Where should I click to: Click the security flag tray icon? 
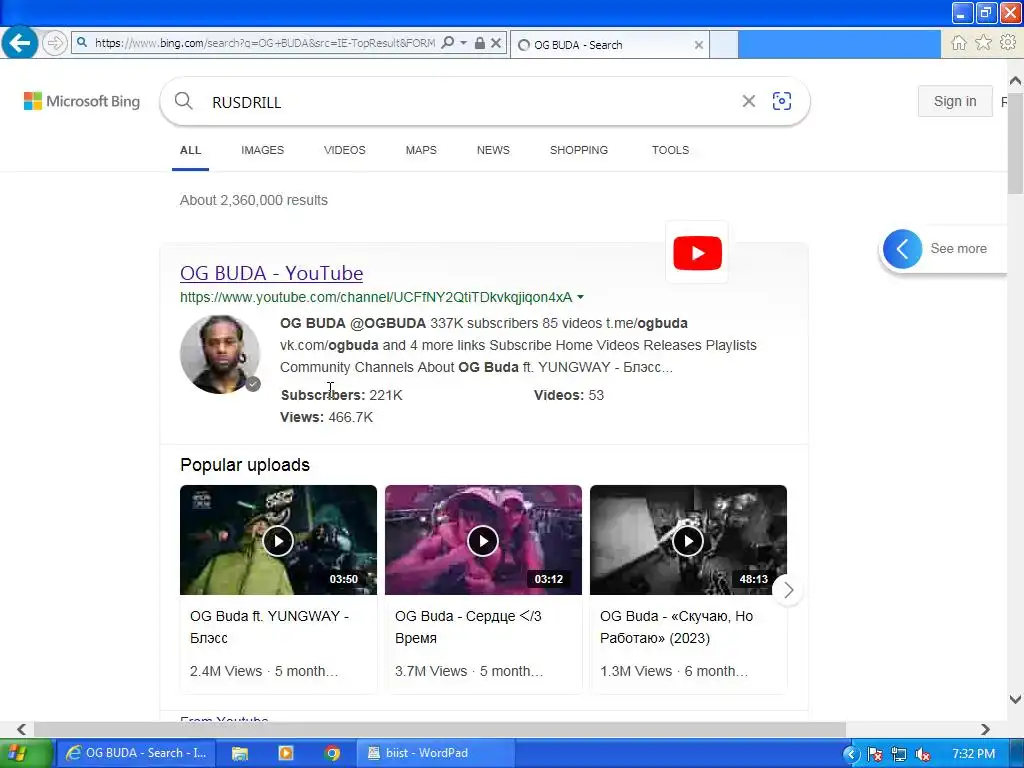point(874,754)
